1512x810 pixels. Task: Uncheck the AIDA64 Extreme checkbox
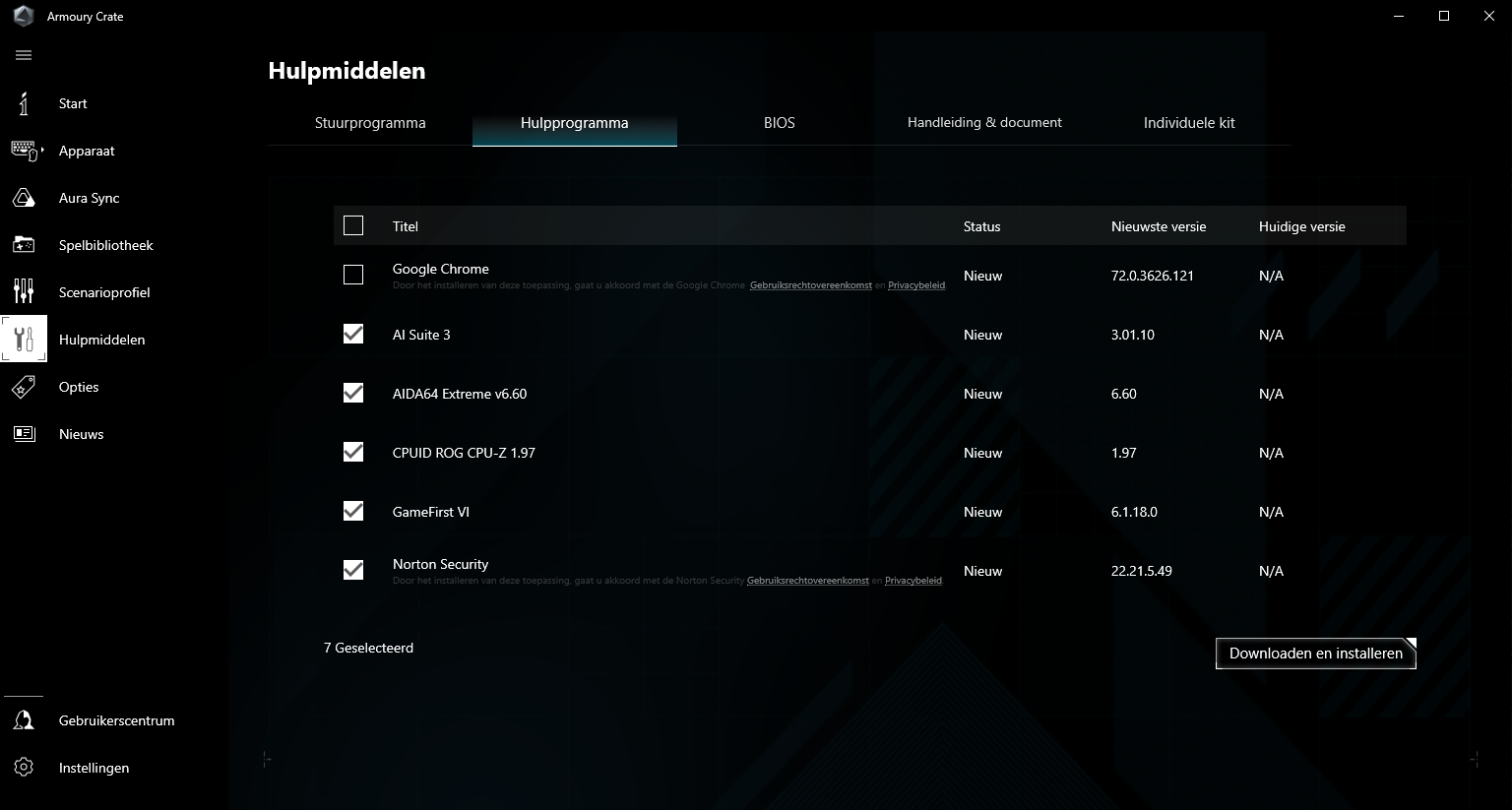353,393
